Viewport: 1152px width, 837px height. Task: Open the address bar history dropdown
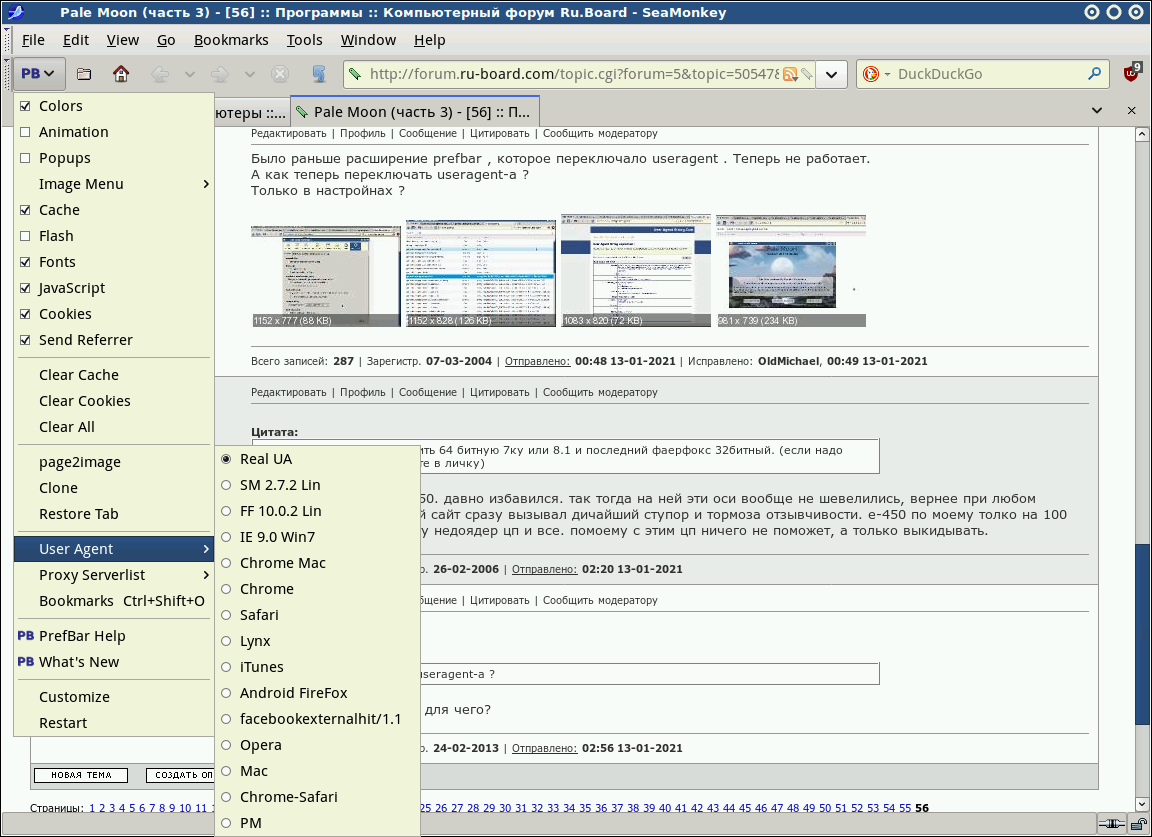click(832, 74)
